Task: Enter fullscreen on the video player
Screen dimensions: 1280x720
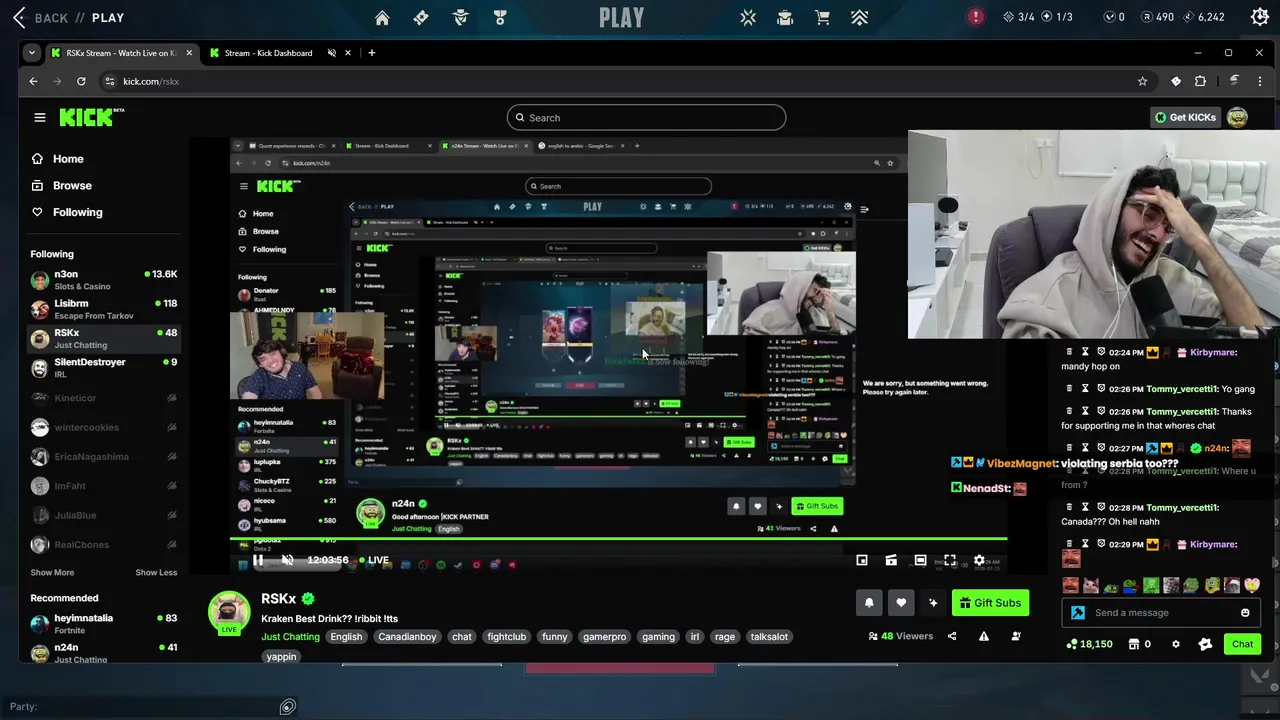Action: [x=950, y=560]
